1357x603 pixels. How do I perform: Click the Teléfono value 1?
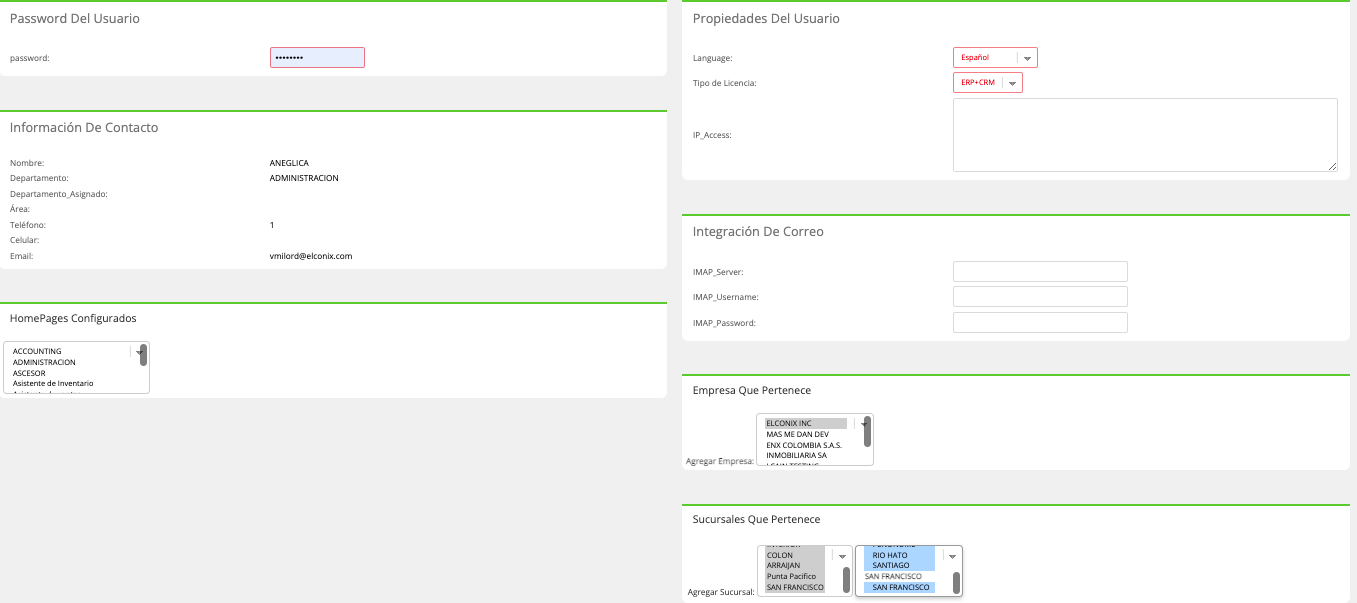click(x=272, y=225)
